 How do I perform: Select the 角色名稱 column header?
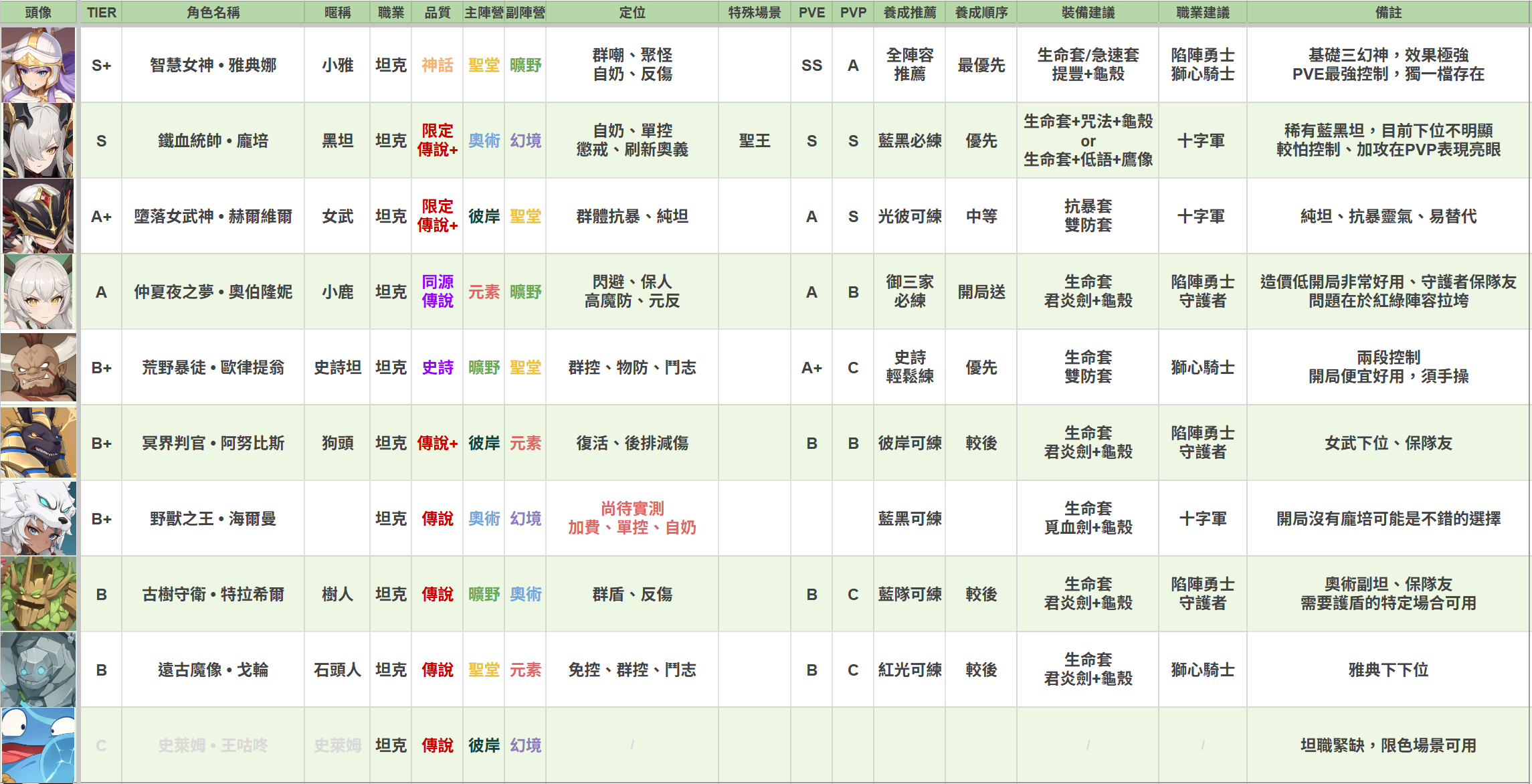point(213,13)
